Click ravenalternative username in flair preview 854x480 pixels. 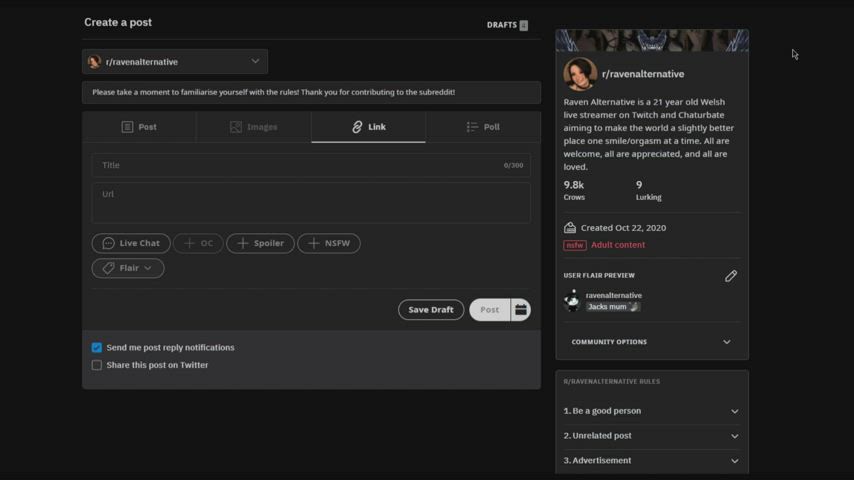coord(614,295)
